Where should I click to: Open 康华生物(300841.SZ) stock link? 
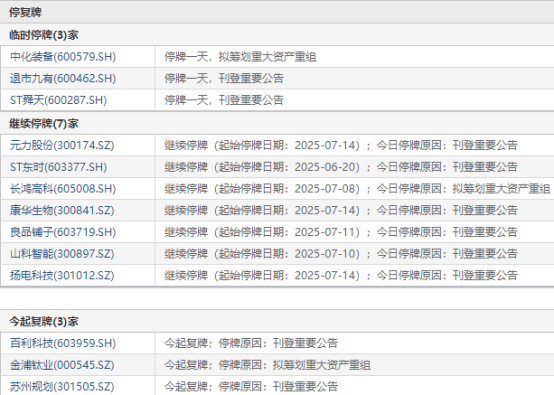(x=62, y=210)
